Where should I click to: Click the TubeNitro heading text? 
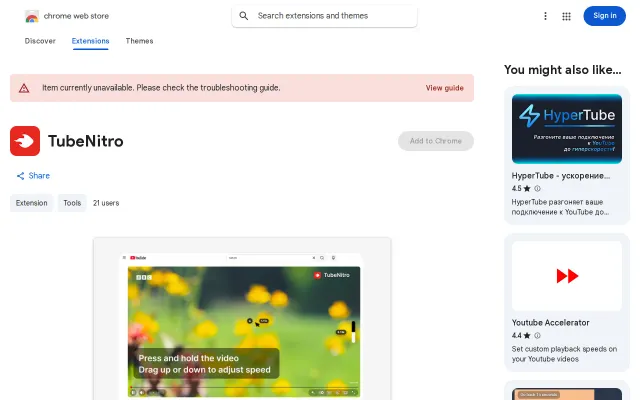click(x=86, y=141)
